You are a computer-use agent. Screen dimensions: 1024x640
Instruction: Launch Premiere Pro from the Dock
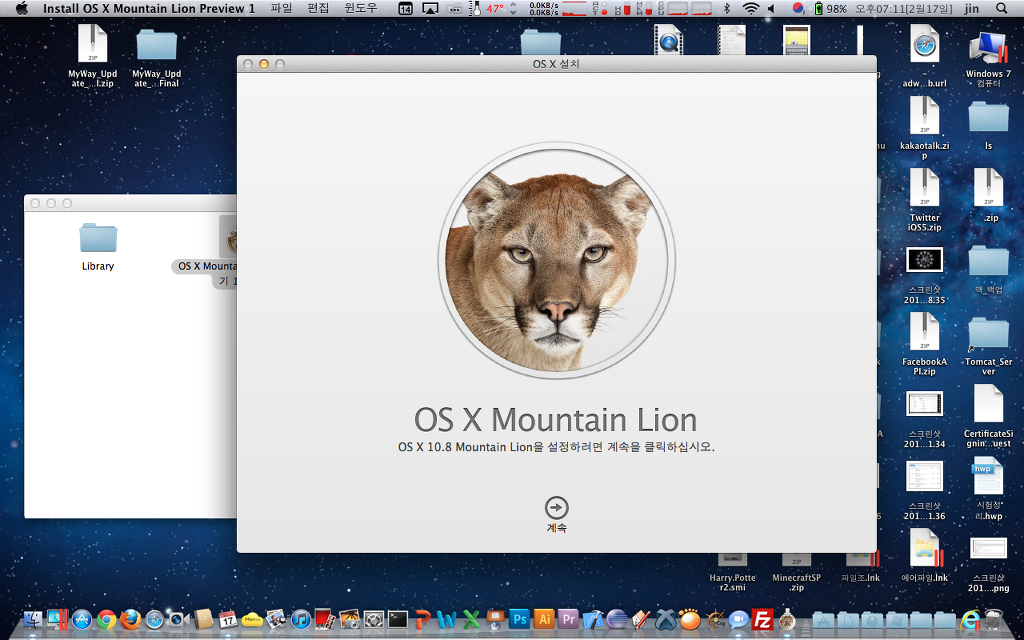tap(568, 619)
